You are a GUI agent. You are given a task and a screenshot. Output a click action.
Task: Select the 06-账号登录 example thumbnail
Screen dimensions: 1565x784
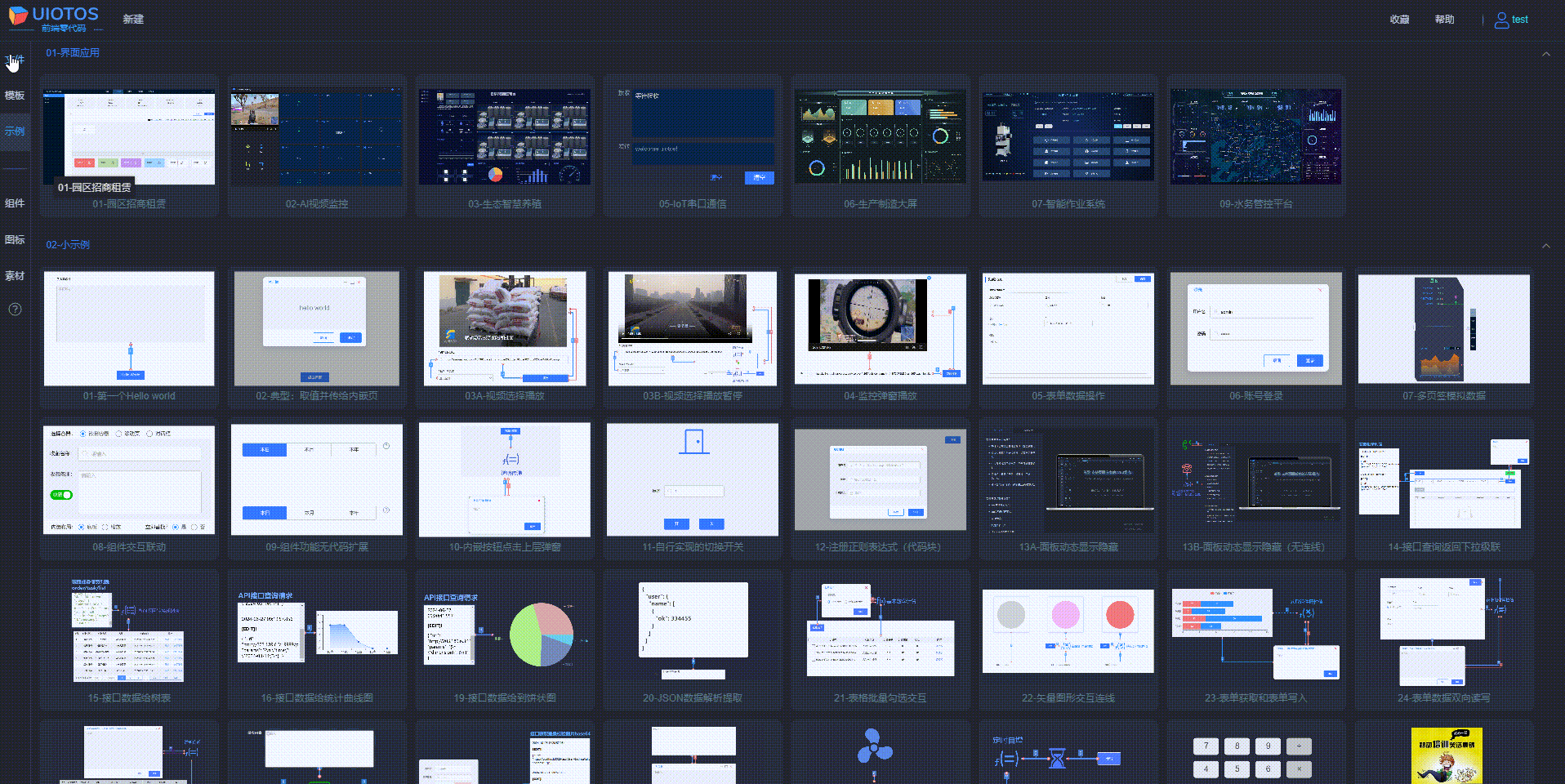pyautogui.click(x=1256, y=328)
